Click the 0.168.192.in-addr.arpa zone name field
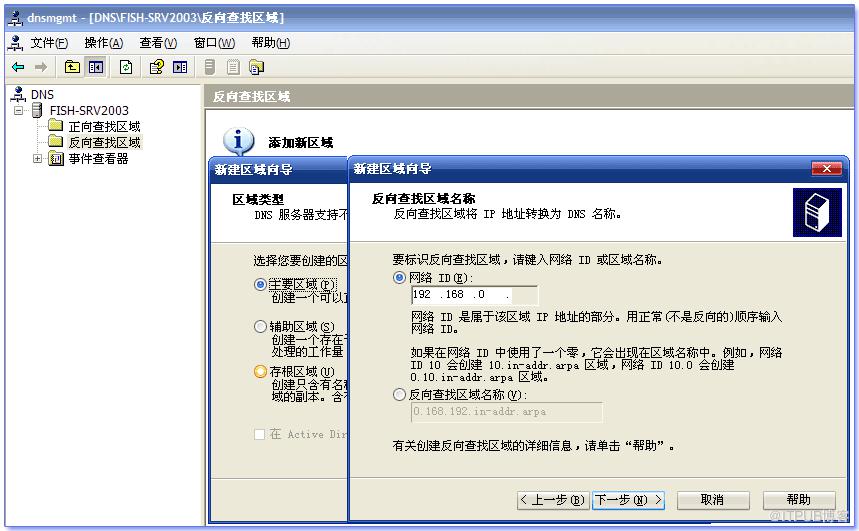859x531 pixels. (x=507, y=412)
